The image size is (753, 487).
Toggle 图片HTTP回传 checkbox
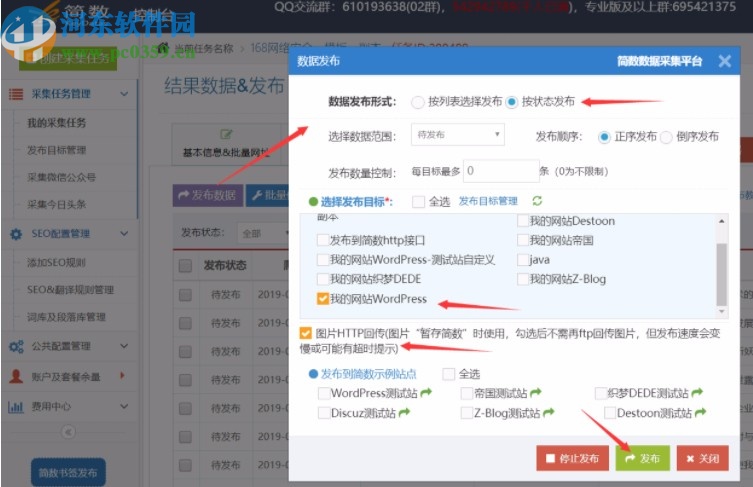[x=305, y=333]
